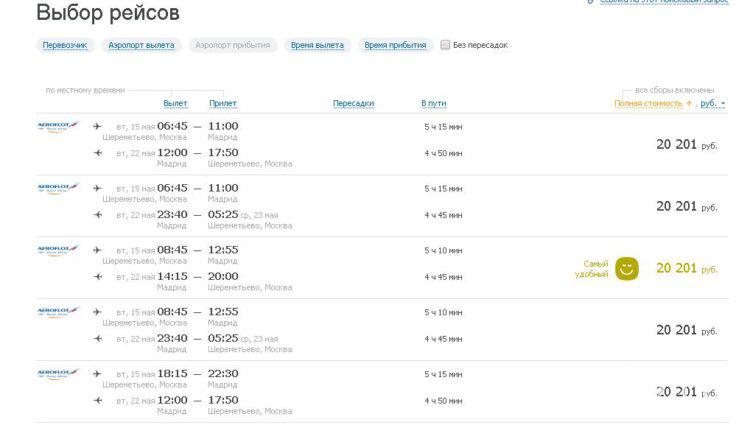Click link icon beside search query link
Viewport: 750px width, 425px height.
click(x=590, y=2)
